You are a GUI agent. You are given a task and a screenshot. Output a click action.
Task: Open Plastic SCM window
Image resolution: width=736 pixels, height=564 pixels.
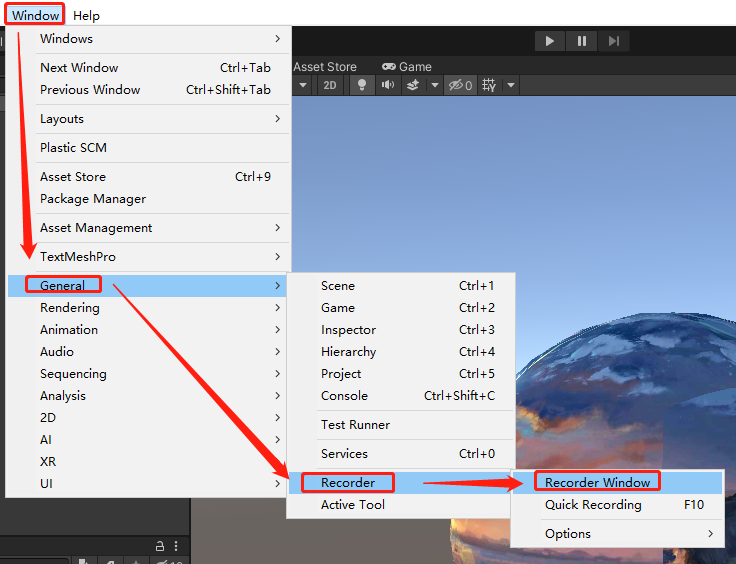coord(148,148)
